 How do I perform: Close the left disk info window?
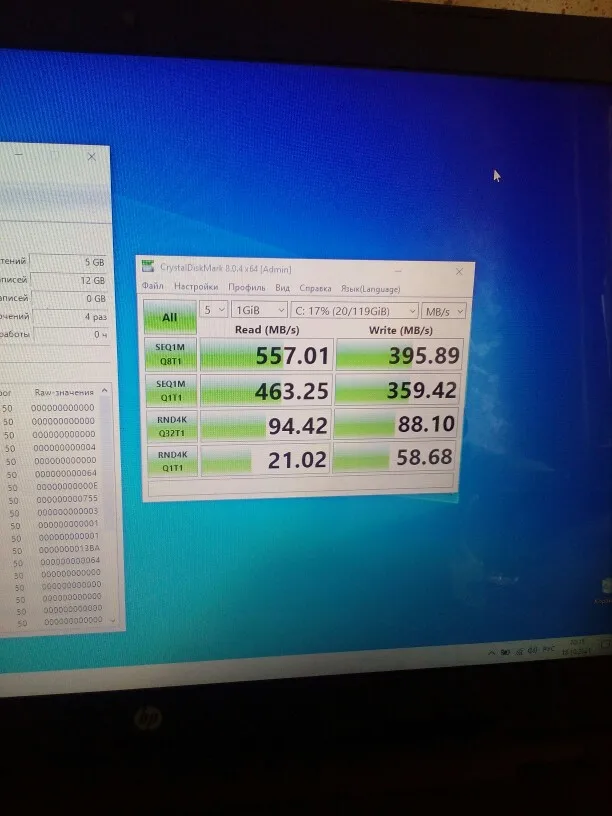coord(92,157)
